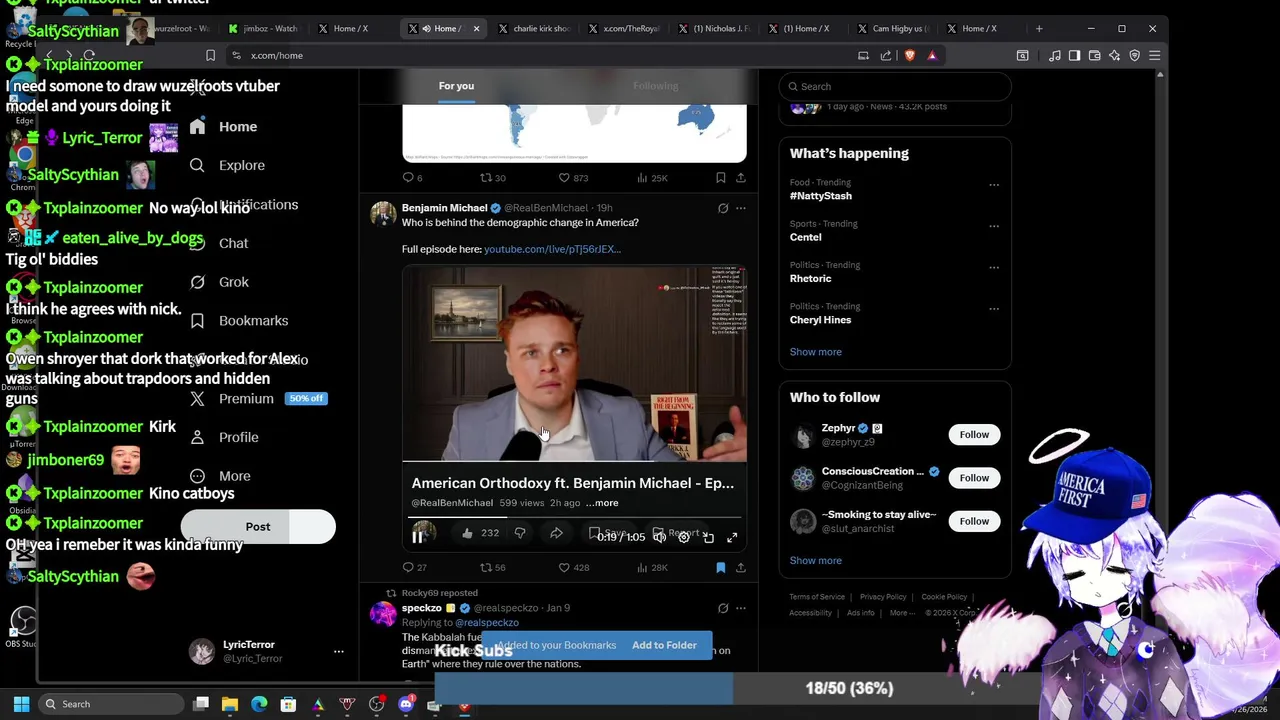Open Grok in the X sidebar
The height and width of the screenshot is (720, 1280).
(220, 282)
